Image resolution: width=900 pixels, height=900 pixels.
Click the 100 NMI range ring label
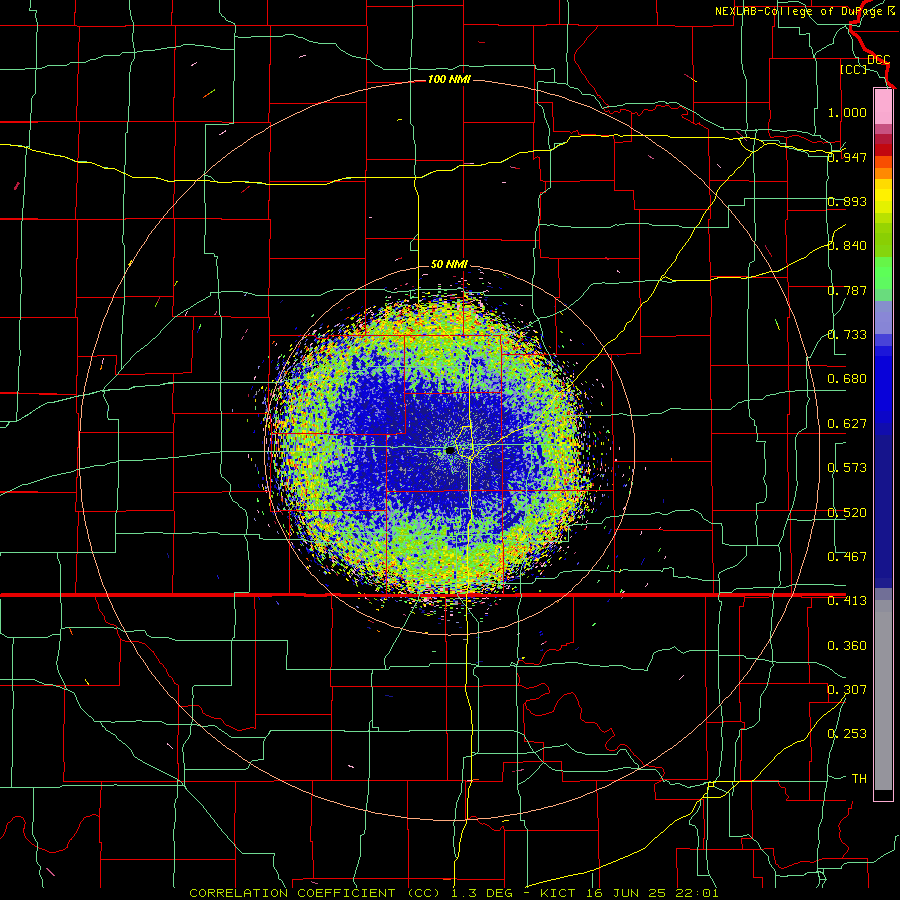(x=449, y=79)
